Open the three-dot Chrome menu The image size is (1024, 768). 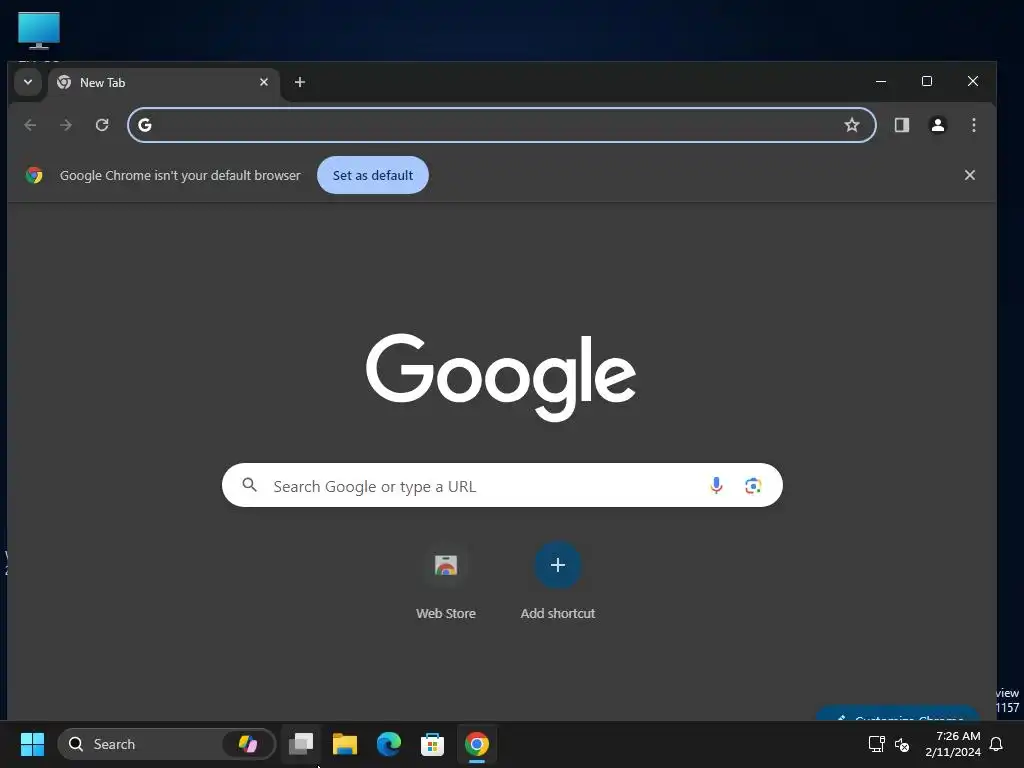click(x=974, y=125)
